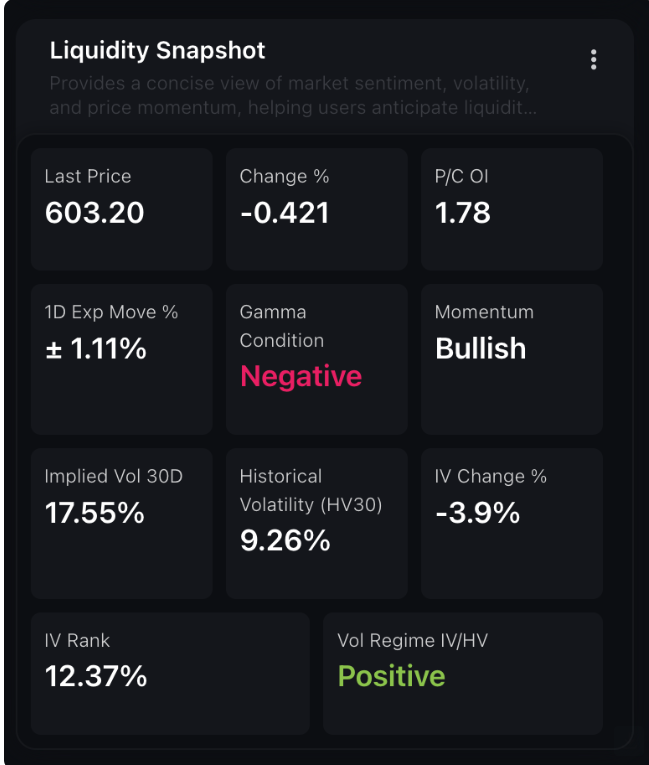The height and width of the screenshot is (765, 649).
Task: Click the Liquidity Snapshot title
Action: [x=157, y=50]
